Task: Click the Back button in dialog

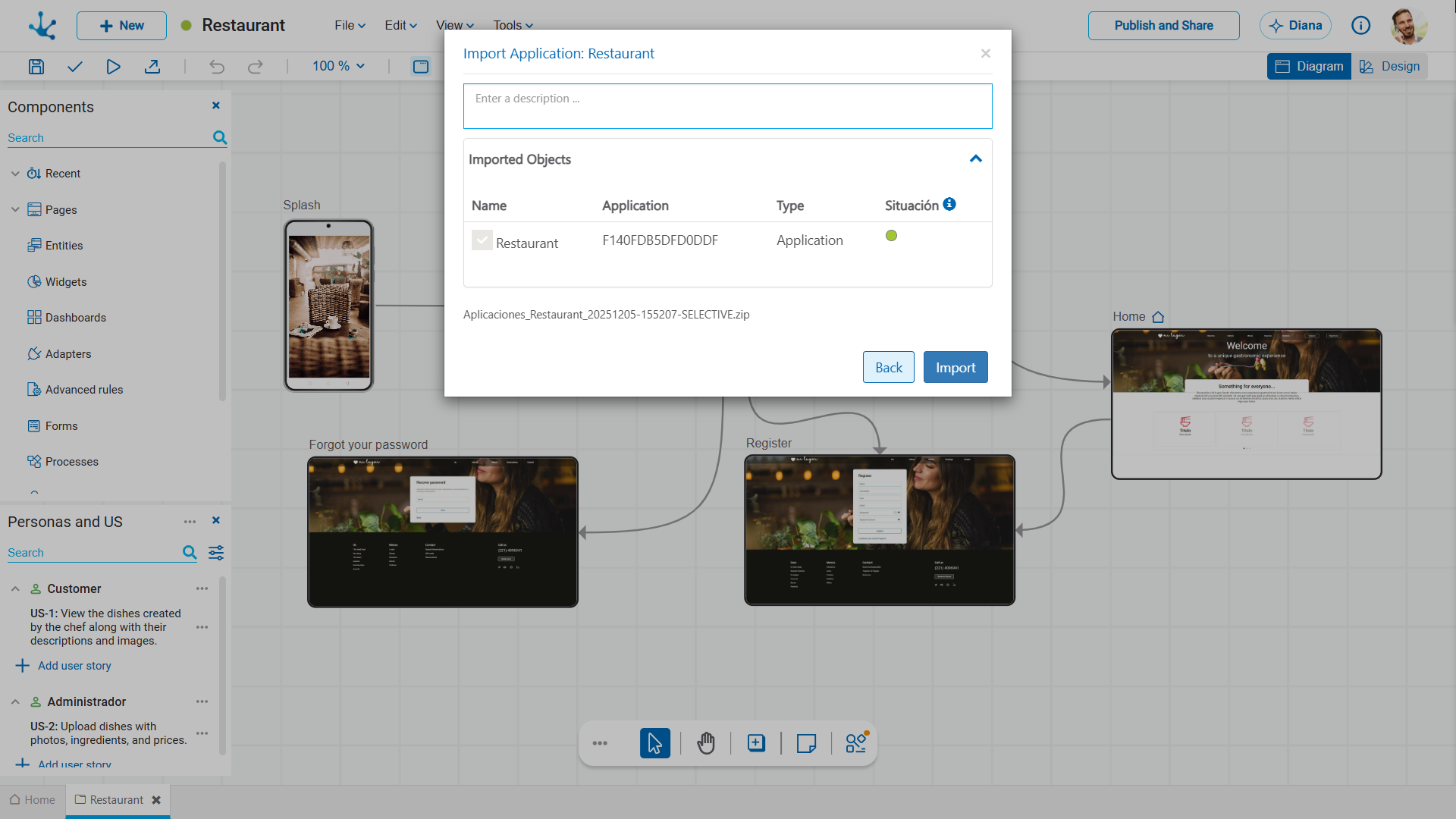Action: pos(889,367)
